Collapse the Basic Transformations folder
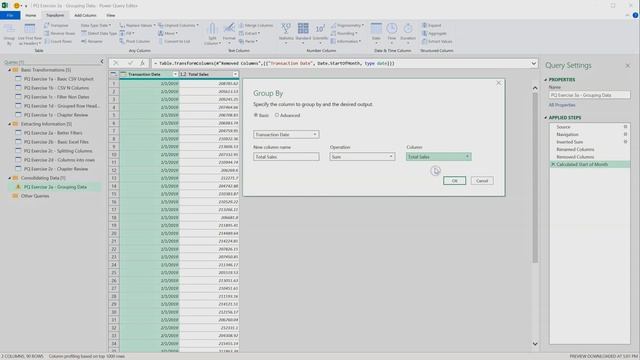The height and width of the screenshot is (360, 640). tap(9, 70)
